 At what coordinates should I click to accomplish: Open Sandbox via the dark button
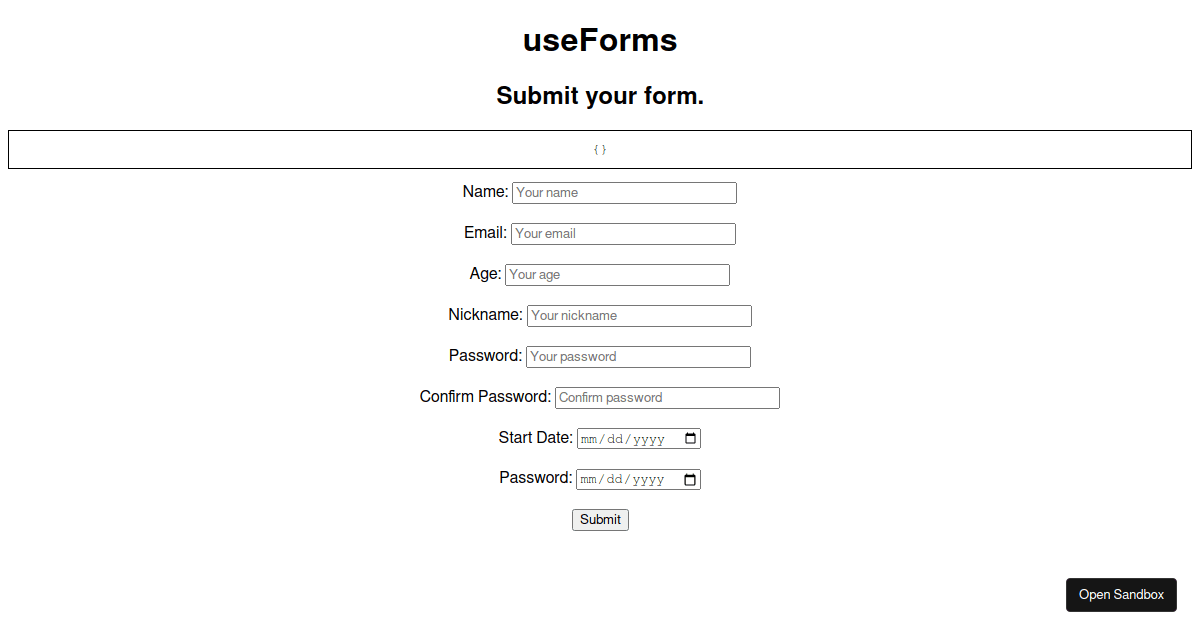click(1121, 594)
